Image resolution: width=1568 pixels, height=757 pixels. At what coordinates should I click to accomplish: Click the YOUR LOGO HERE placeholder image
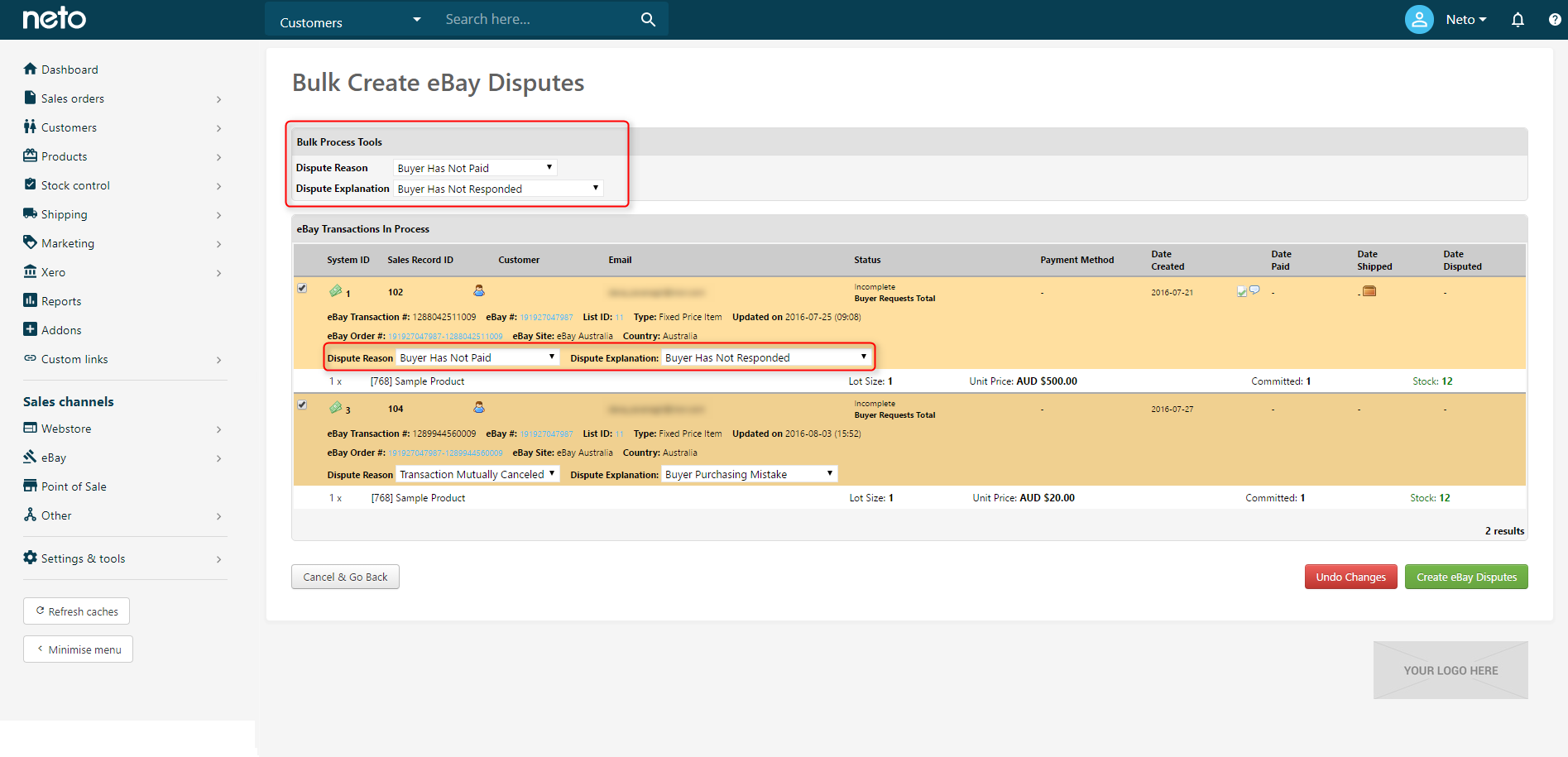(x=1451, y=670)
